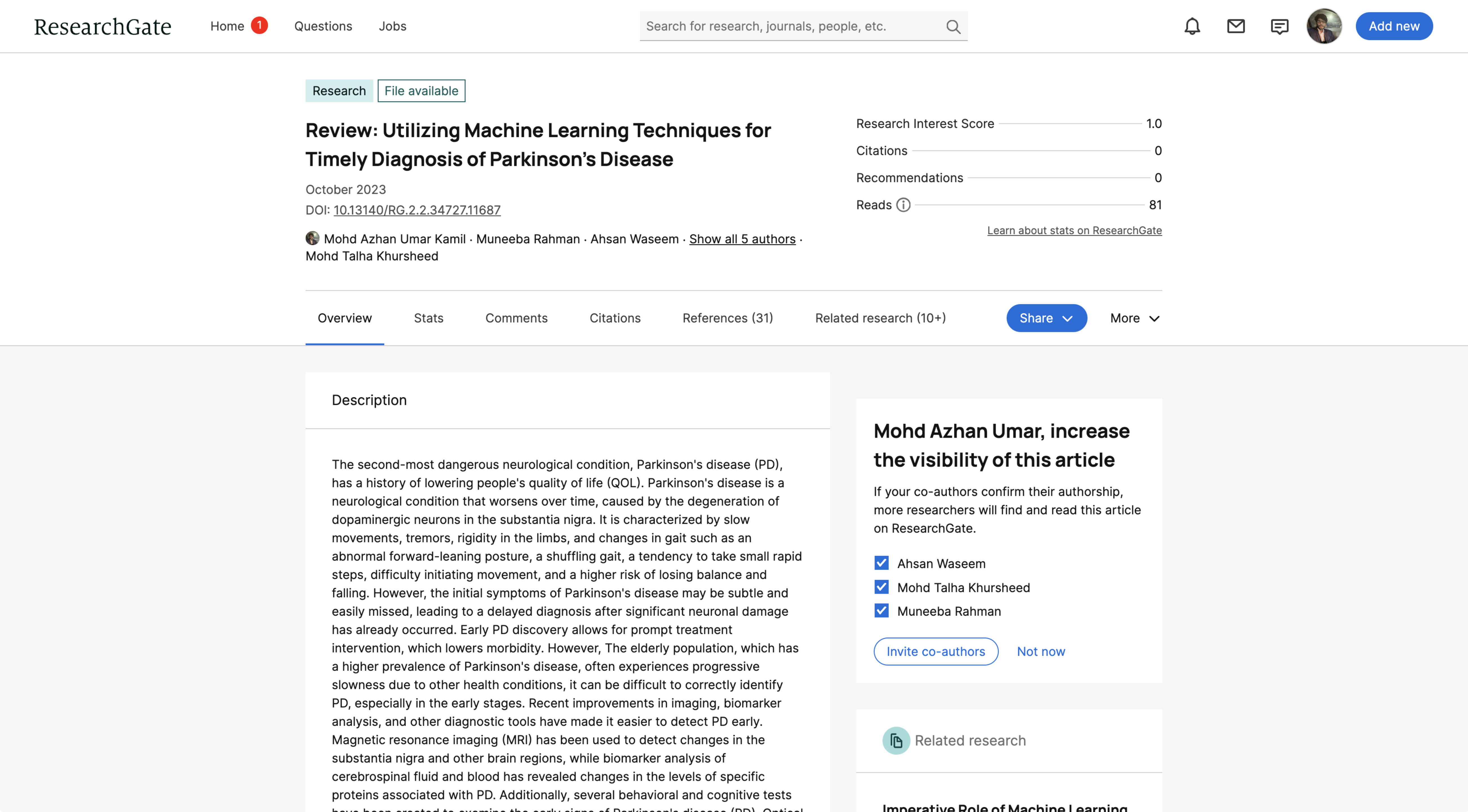Image resolution: width=1468 pixels, height=812 pixels.
Task: Click the Related research documents icon
Action: tap(896, 740)
